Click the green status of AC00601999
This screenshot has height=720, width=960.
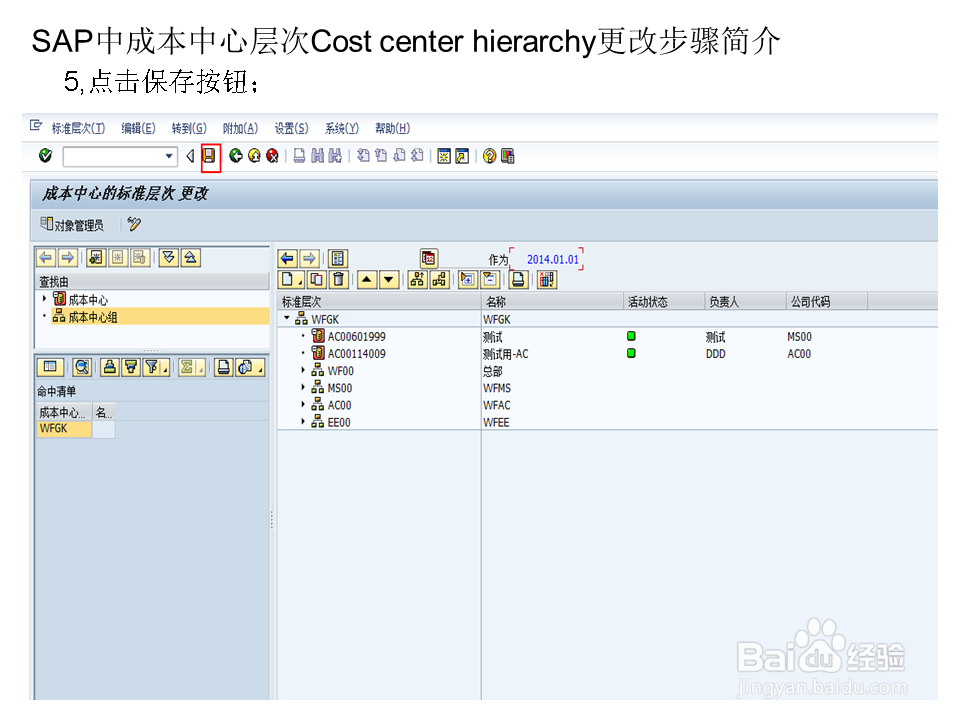(x=631, y=336)
